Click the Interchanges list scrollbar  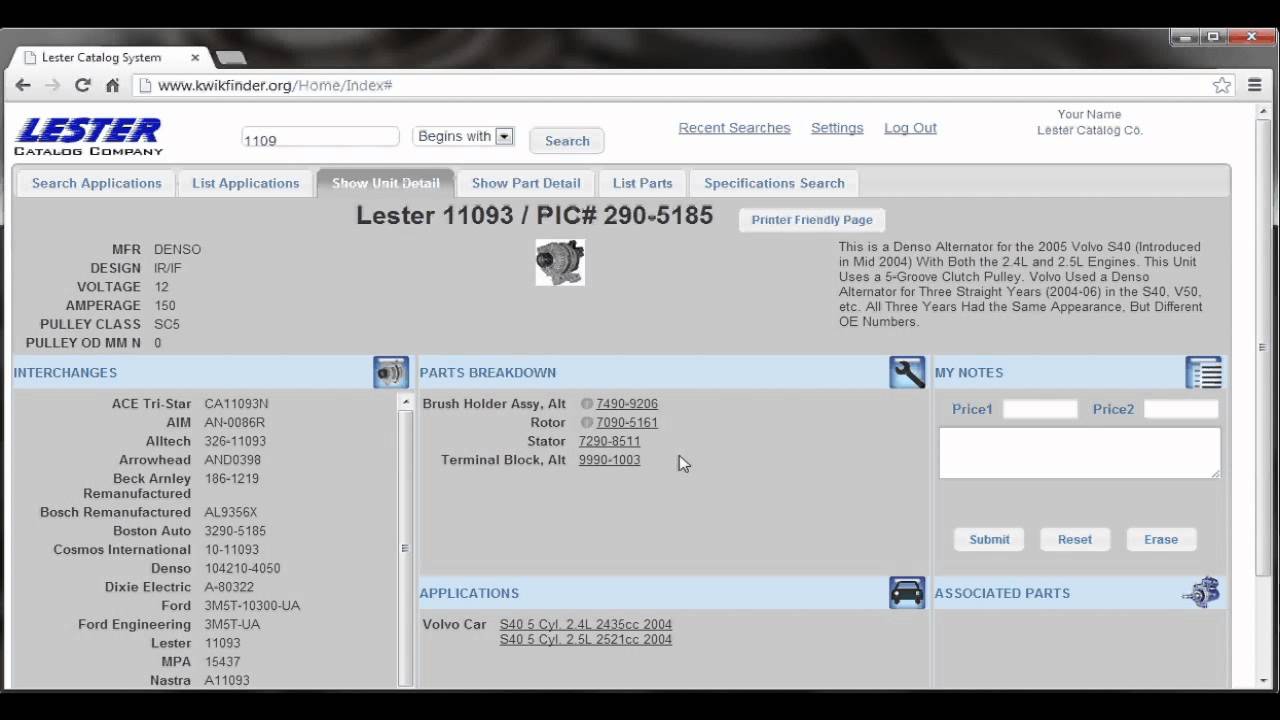point(405,548)
